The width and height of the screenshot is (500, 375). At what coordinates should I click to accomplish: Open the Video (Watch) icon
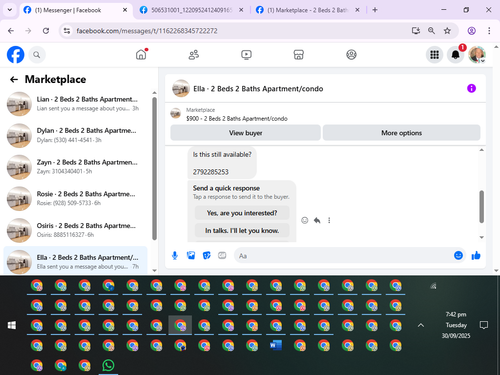point(246,55)
